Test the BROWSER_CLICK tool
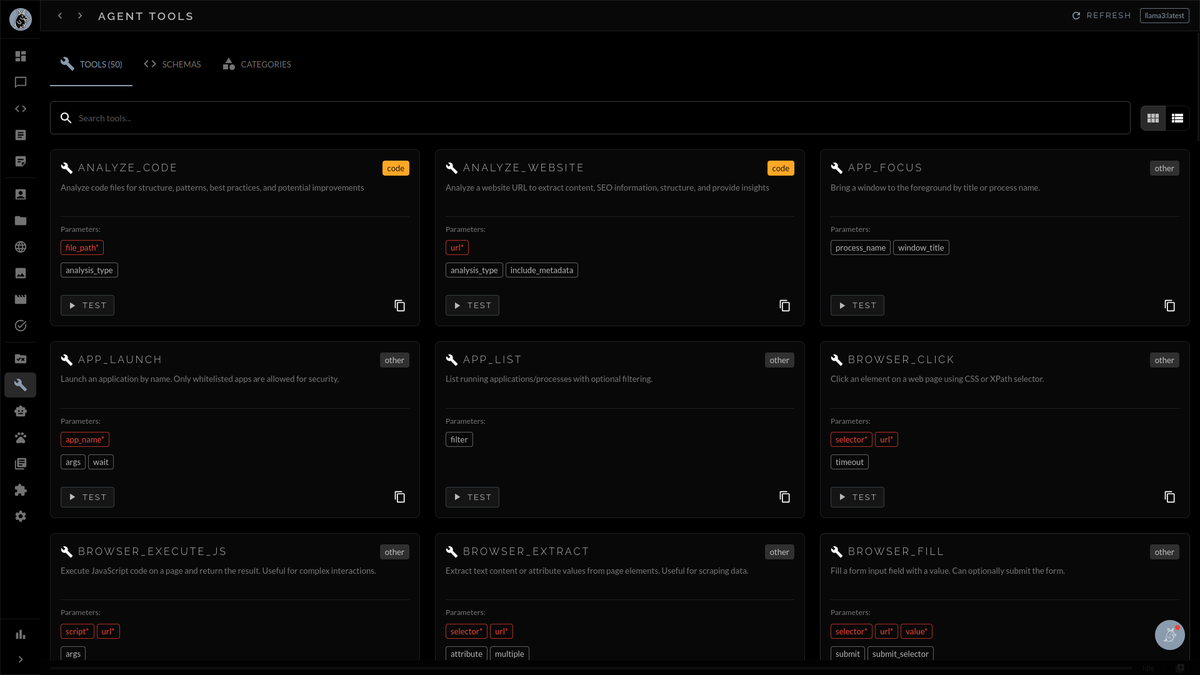Image resolution: width=1200 pixels, height=675 pixels. pos(857,497)
